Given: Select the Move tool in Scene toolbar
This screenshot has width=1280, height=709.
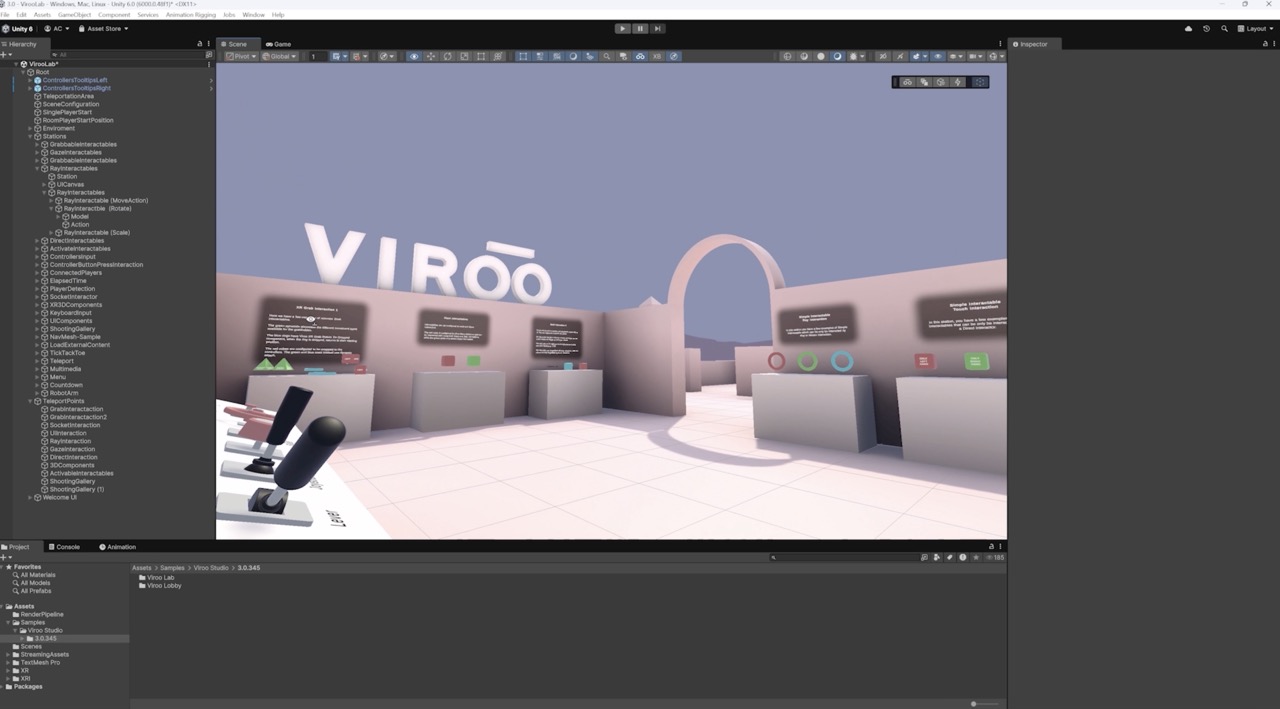Looking at the screenshot, I should pyautogui.click(x=431, y=56).
